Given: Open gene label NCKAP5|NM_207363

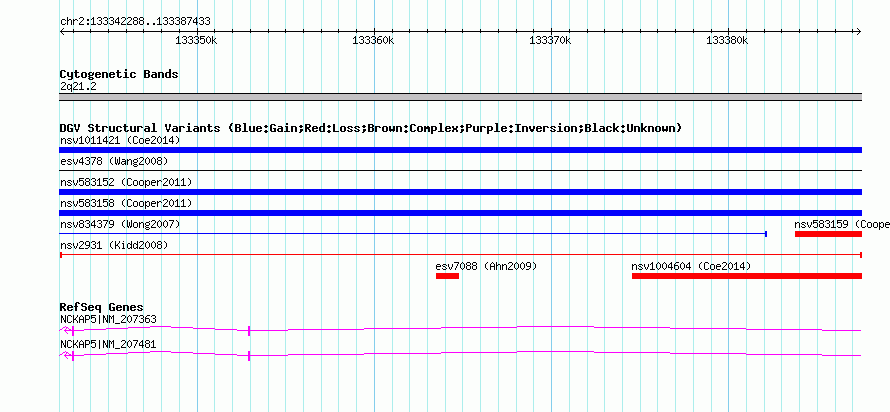Looking at the screenshot, I should pos(108,319).
